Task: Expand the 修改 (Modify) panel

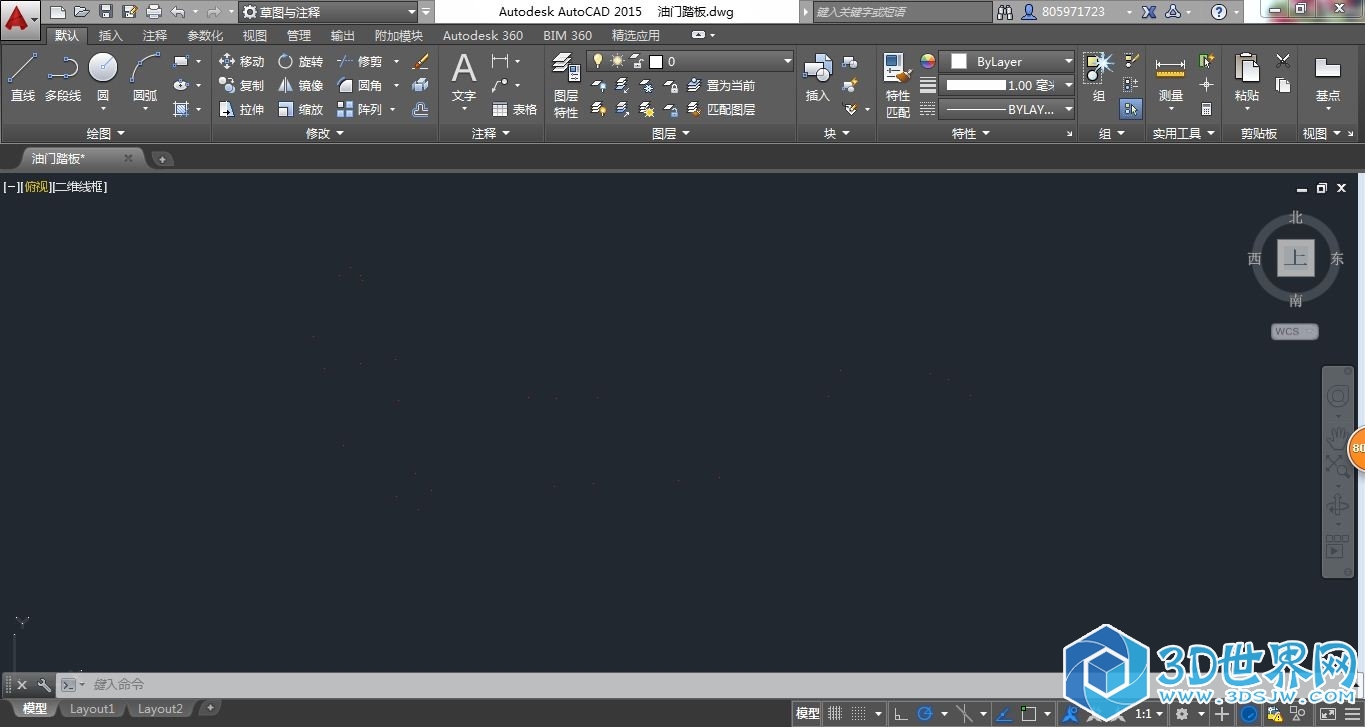Action: point(325,133)
